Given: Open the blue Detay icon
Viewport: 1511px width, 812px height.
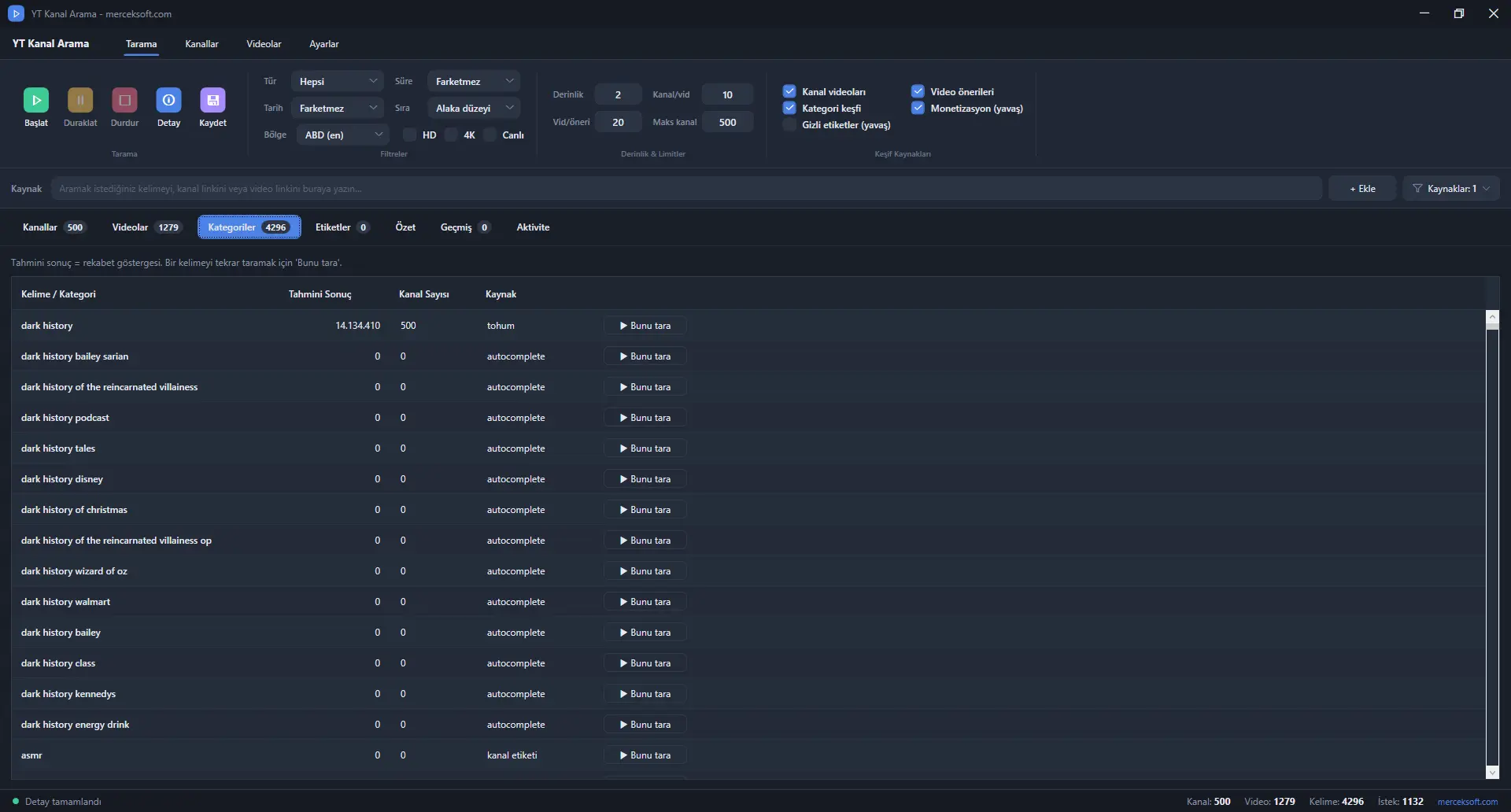Looking at the screenshot, I should [x=168, y=100].
